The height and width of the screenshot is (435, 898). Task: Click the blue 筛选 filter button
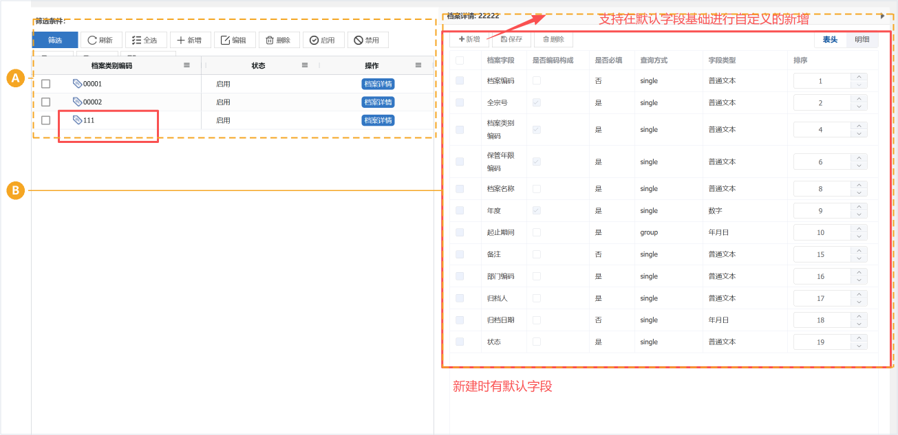click(55, 40)
